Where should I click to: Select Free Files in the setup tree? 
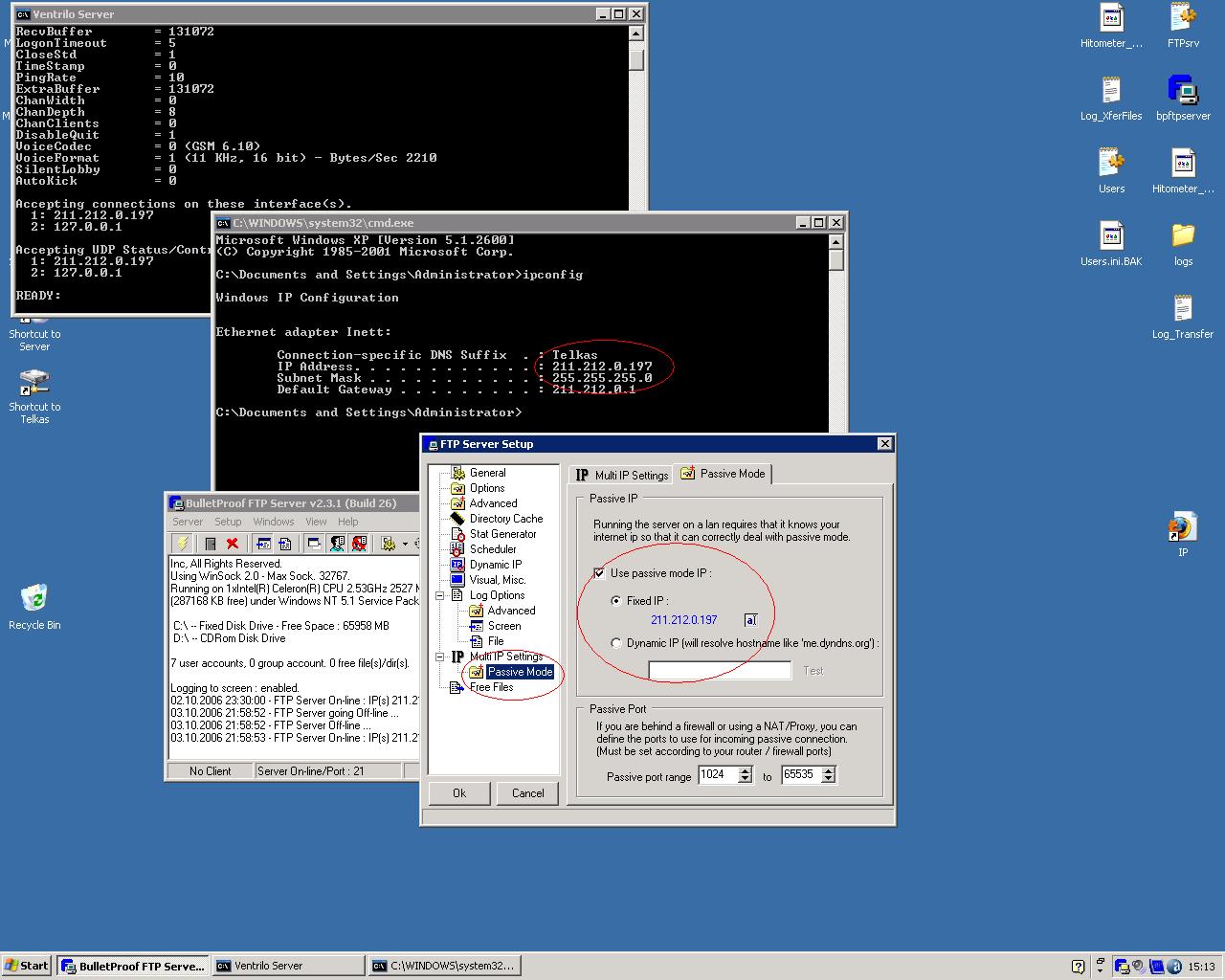point(491,687)
